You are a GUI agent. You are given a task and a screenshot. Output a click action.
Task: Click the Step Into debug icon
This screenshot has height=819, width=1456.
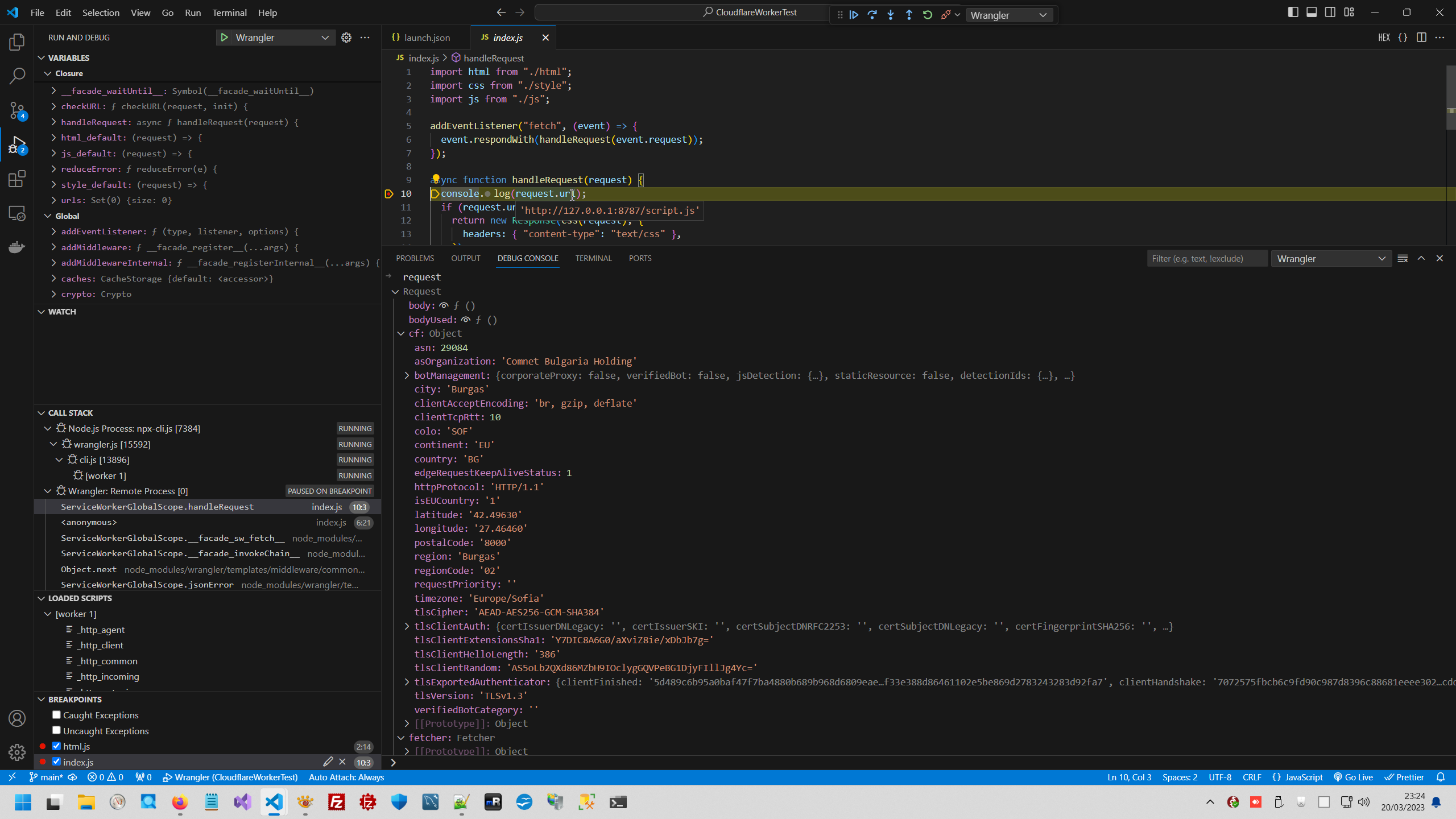891,15
